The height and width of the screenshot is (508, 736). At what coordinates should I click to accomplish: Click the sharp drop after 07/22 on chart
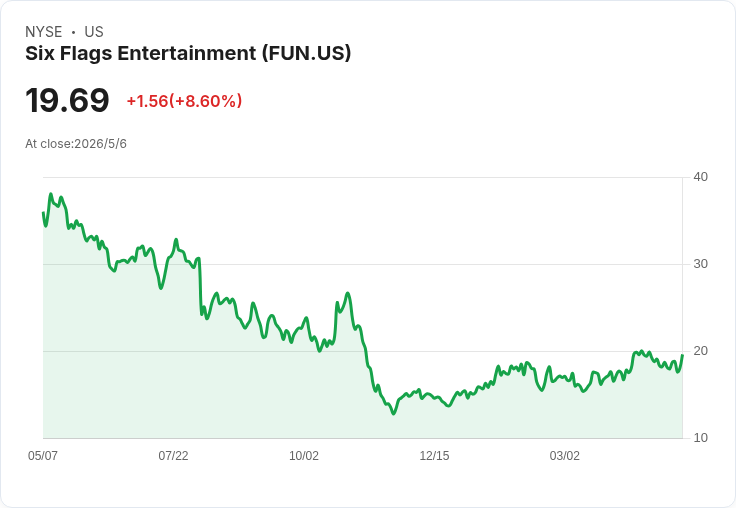[x=200, y=286]
